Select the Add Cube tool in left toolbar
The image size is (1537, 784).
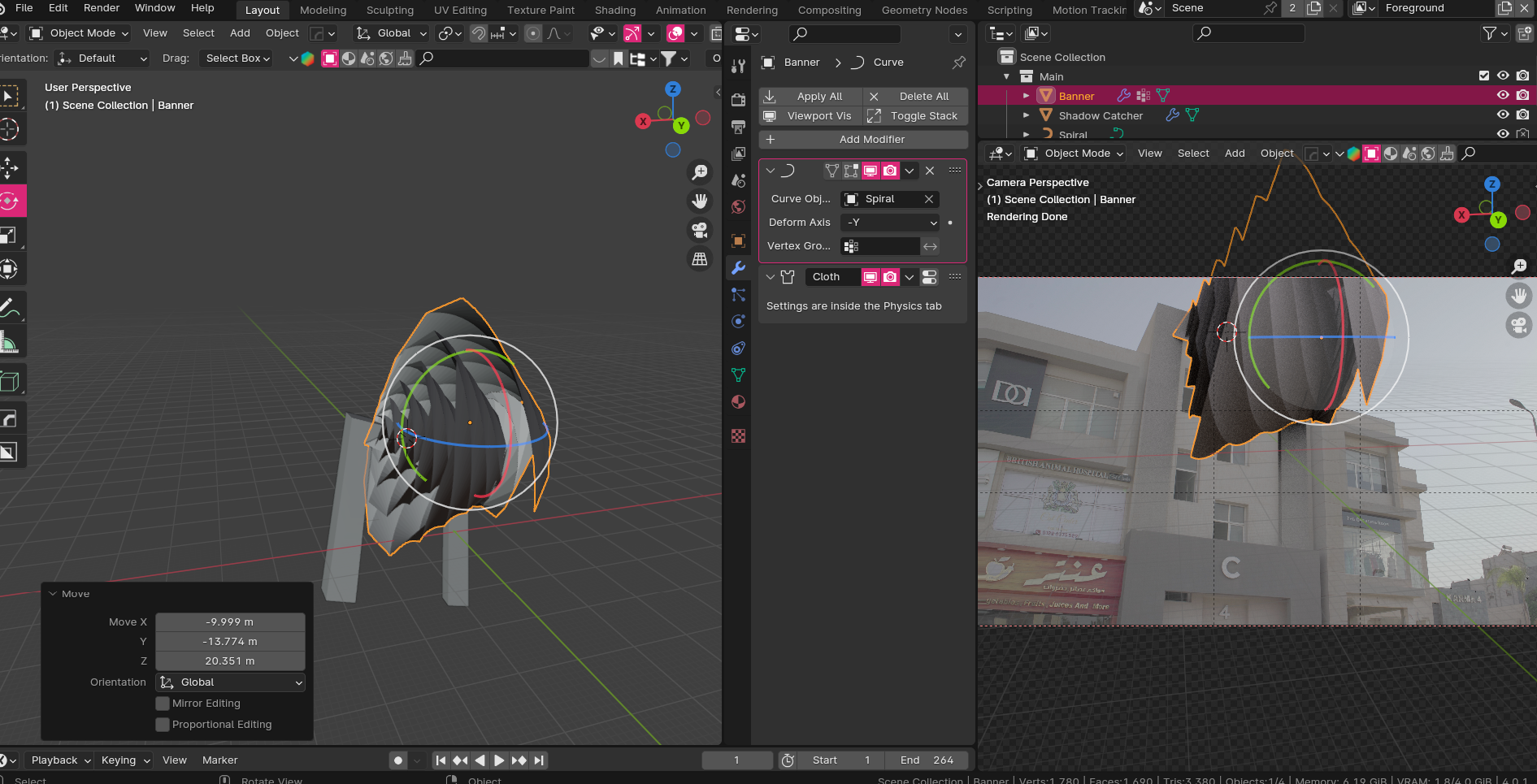tap(10, 381)
